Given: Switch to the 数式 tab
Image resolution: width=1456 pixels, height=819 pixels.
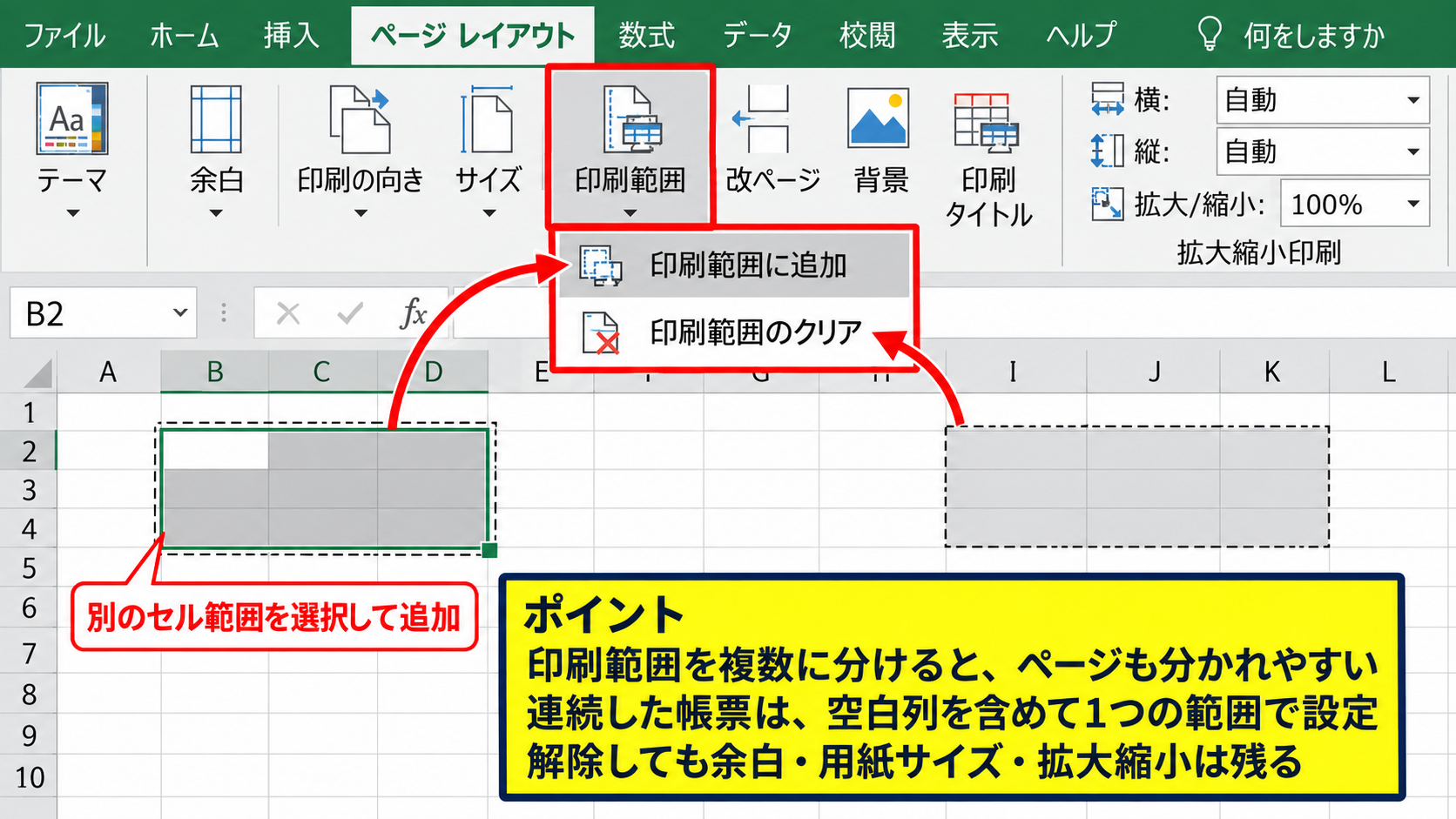Looking at the screenshot, I should click(x=647, y=36).
